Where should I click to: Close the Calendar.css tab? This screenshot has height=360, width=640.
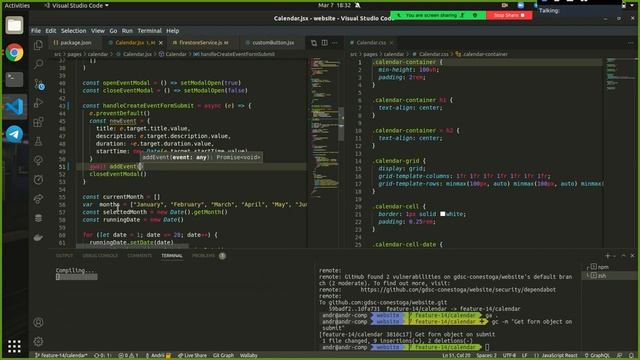point(391,42)
